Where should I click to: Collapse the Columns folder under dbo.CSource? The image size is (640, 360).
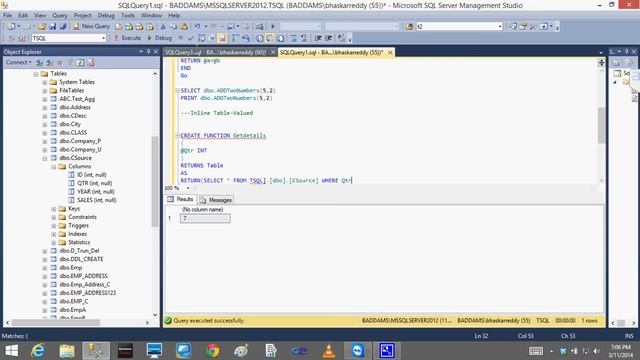click(x=54, y=167)
